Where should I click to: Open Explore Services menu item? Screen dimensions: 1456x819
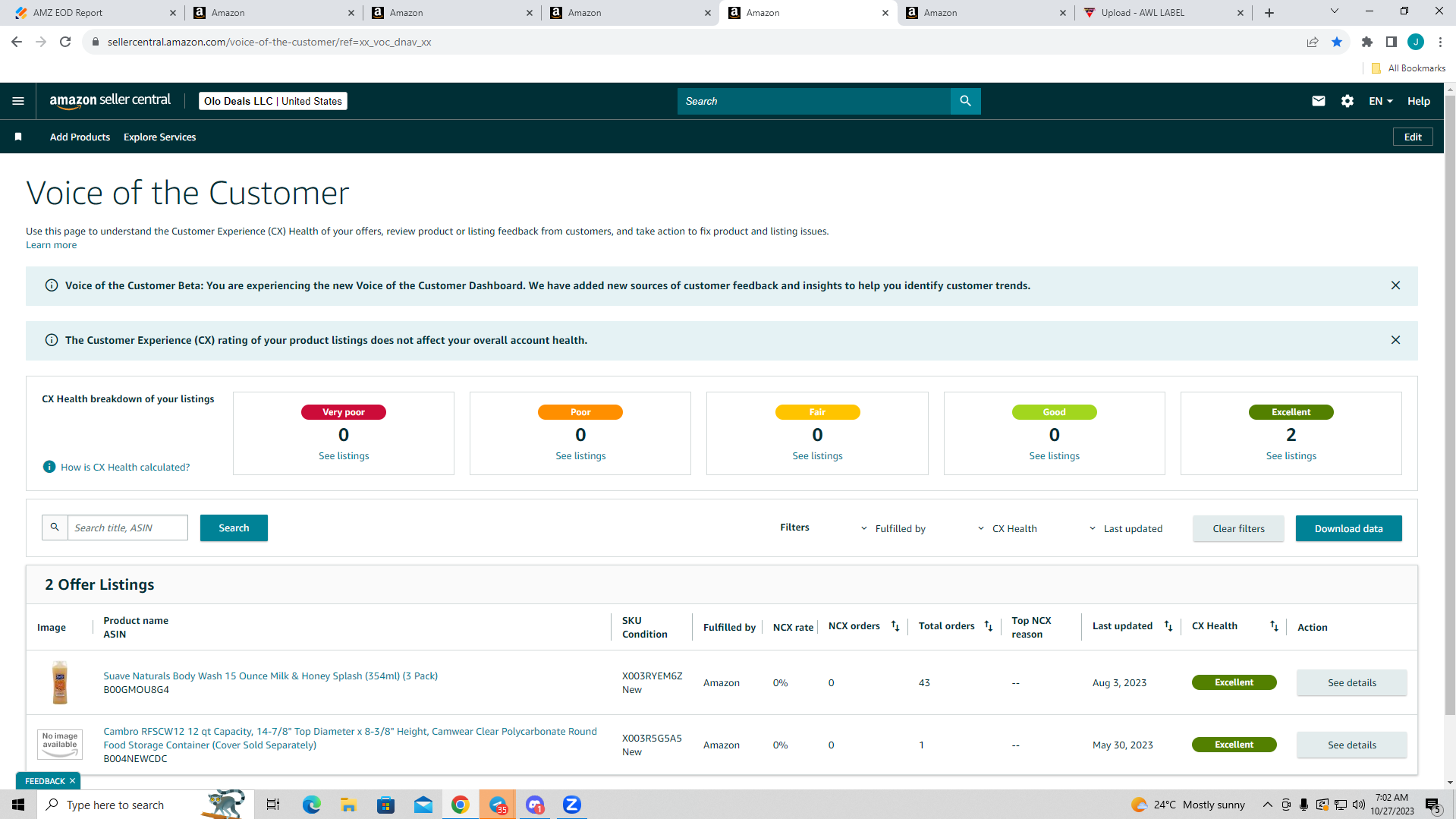point(159,137)
